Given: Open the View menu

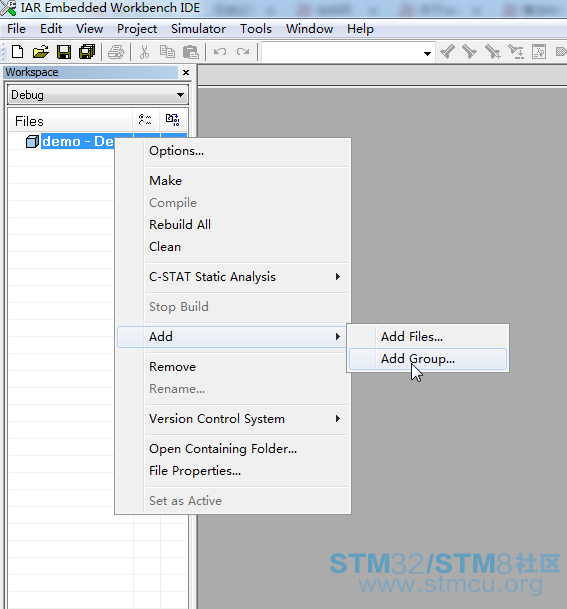Looking at the screenshot, I should [x=89, y=29].
